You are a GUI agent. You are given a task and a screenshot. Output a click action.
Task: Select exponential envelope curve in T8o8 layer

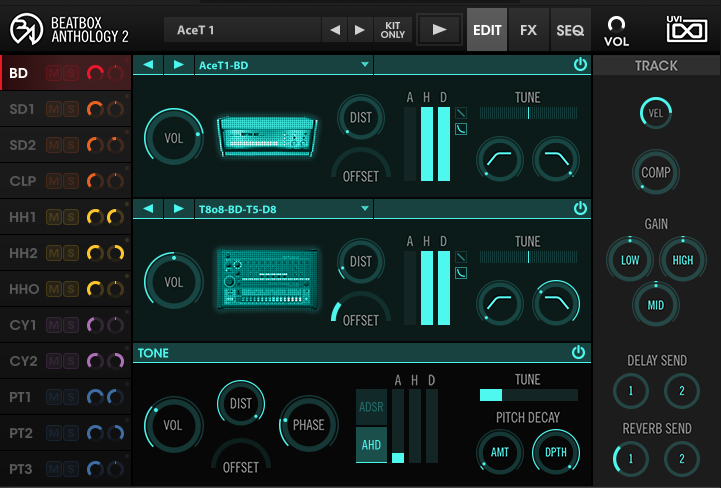point(461,273)
